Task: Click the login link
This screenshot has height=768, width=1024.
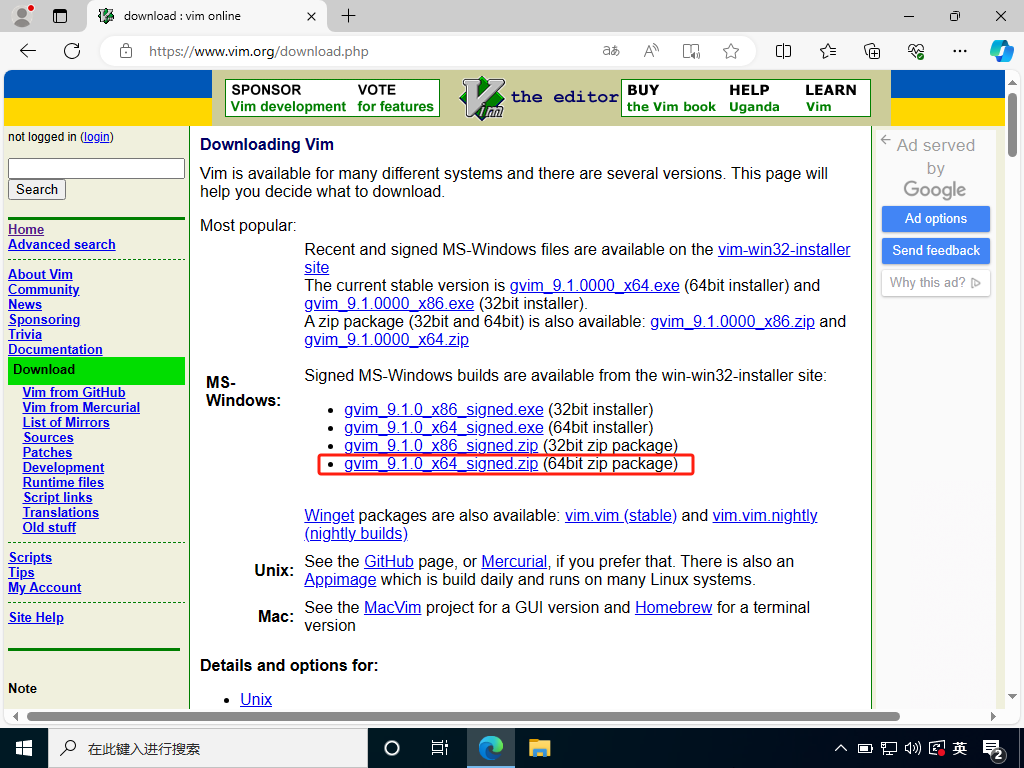Action: [97, 136]
